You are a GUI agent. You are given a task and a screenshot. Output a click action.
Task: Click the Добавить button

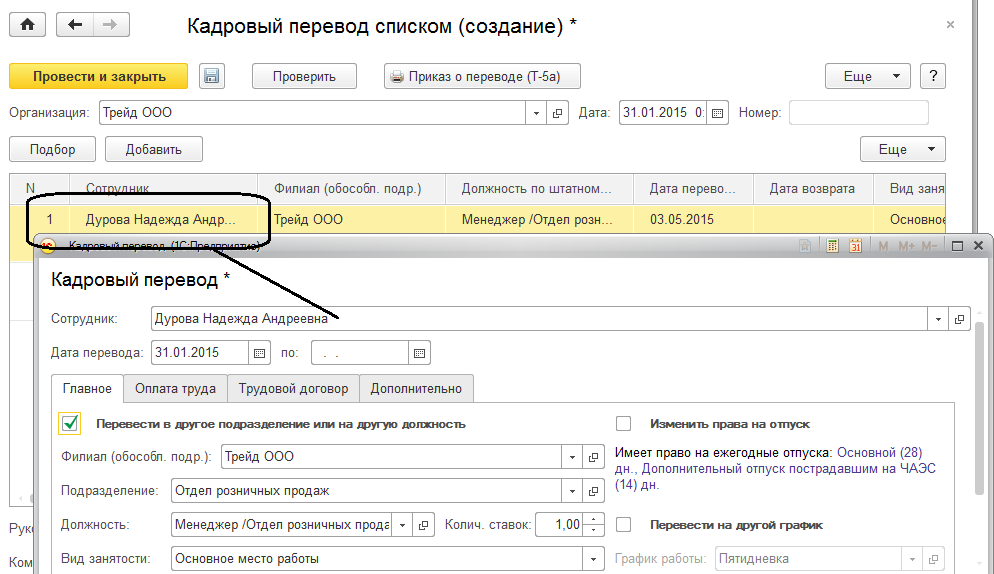[153, 149]
